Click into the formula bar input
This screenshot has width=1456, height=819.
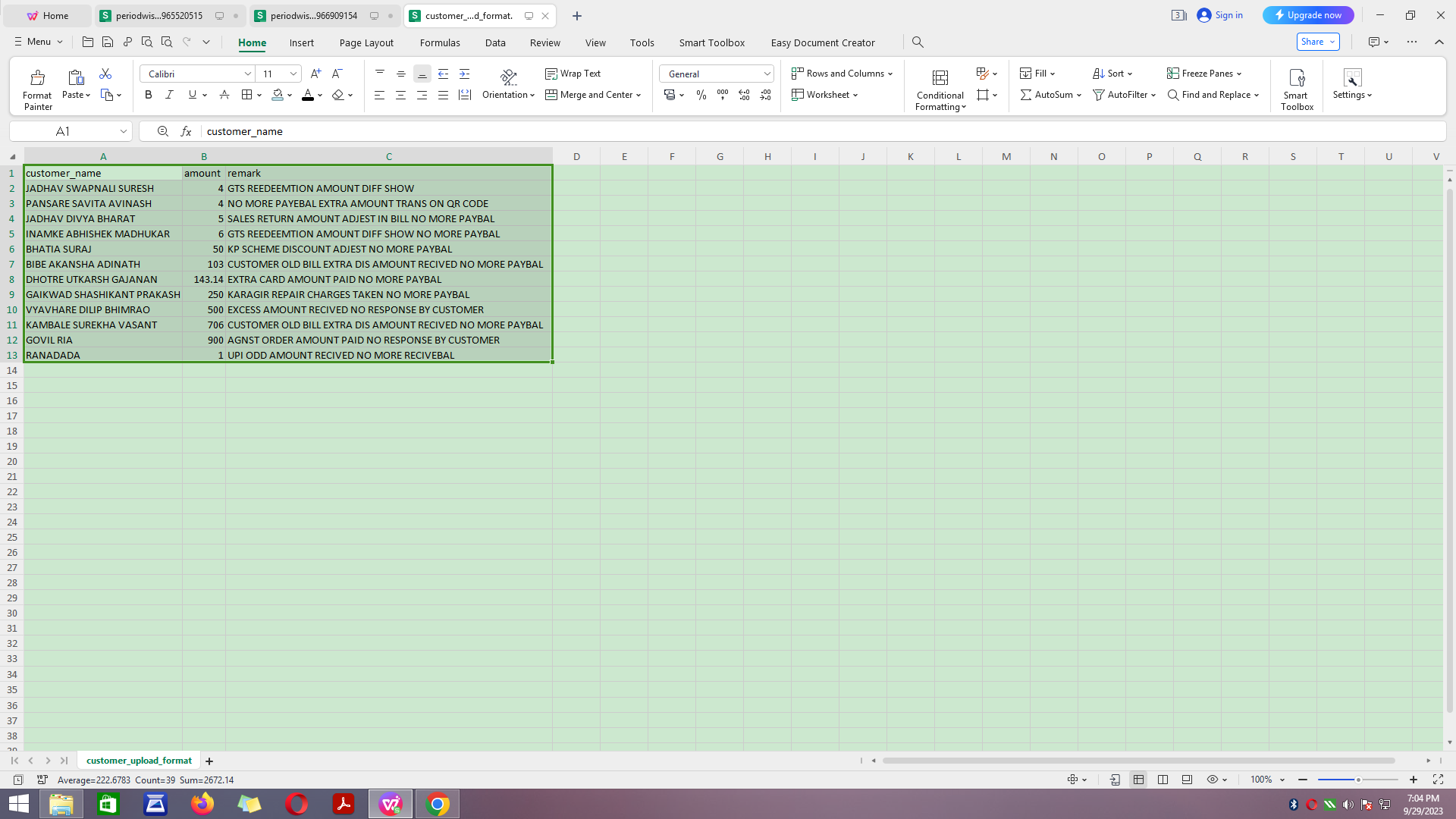click(x=823, y=131)
